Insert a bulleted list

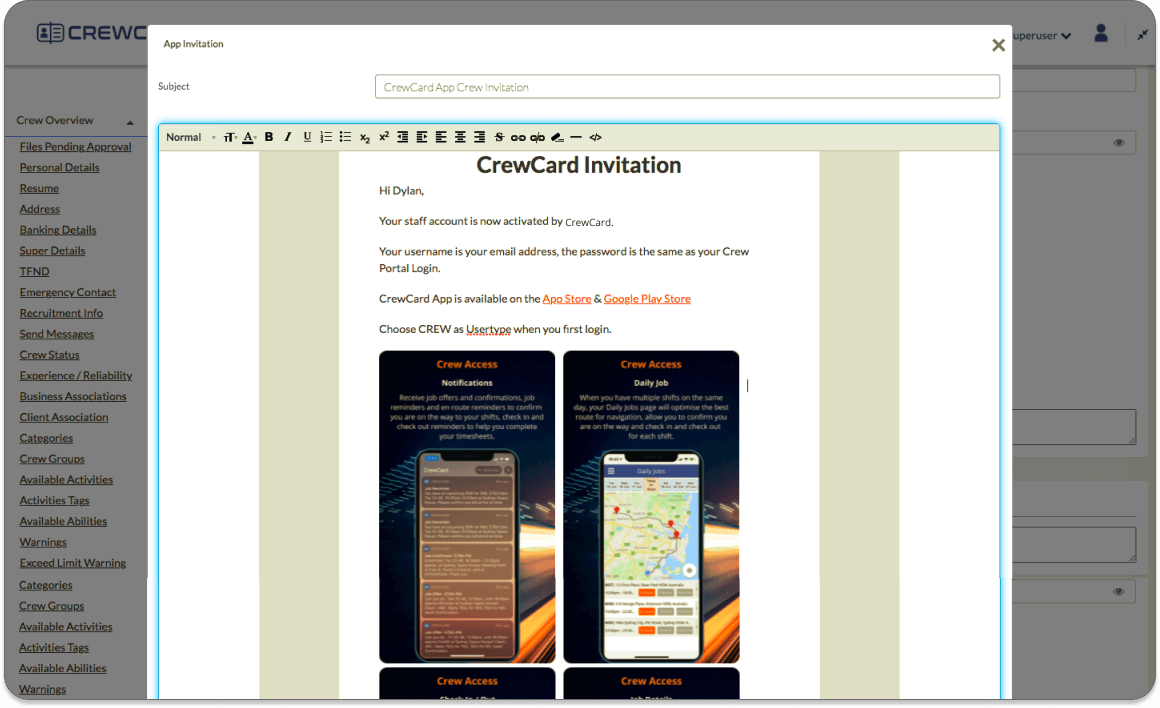[345, 137]
